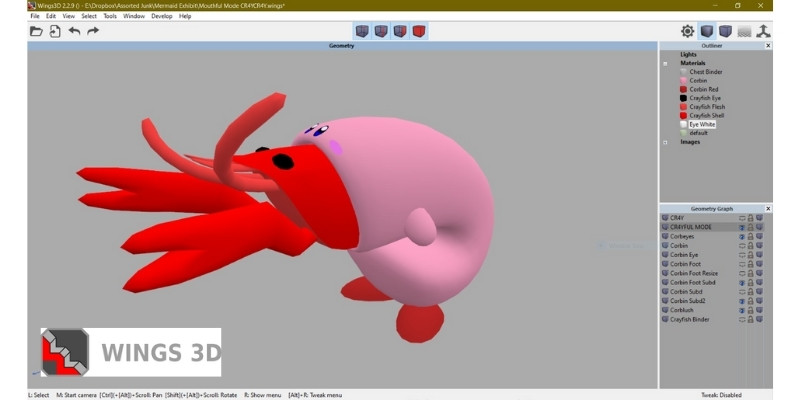
Task: Toggle wireframe for CR4YFUL MODE
Action: pyautogui.click(x=759, y=227)
